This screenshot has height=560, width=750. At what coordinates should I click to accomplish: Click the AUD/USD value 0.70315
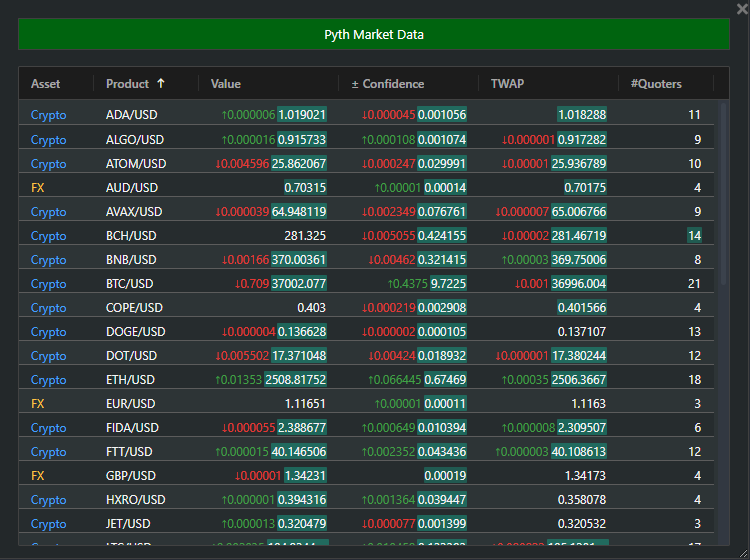pos(305,187)
